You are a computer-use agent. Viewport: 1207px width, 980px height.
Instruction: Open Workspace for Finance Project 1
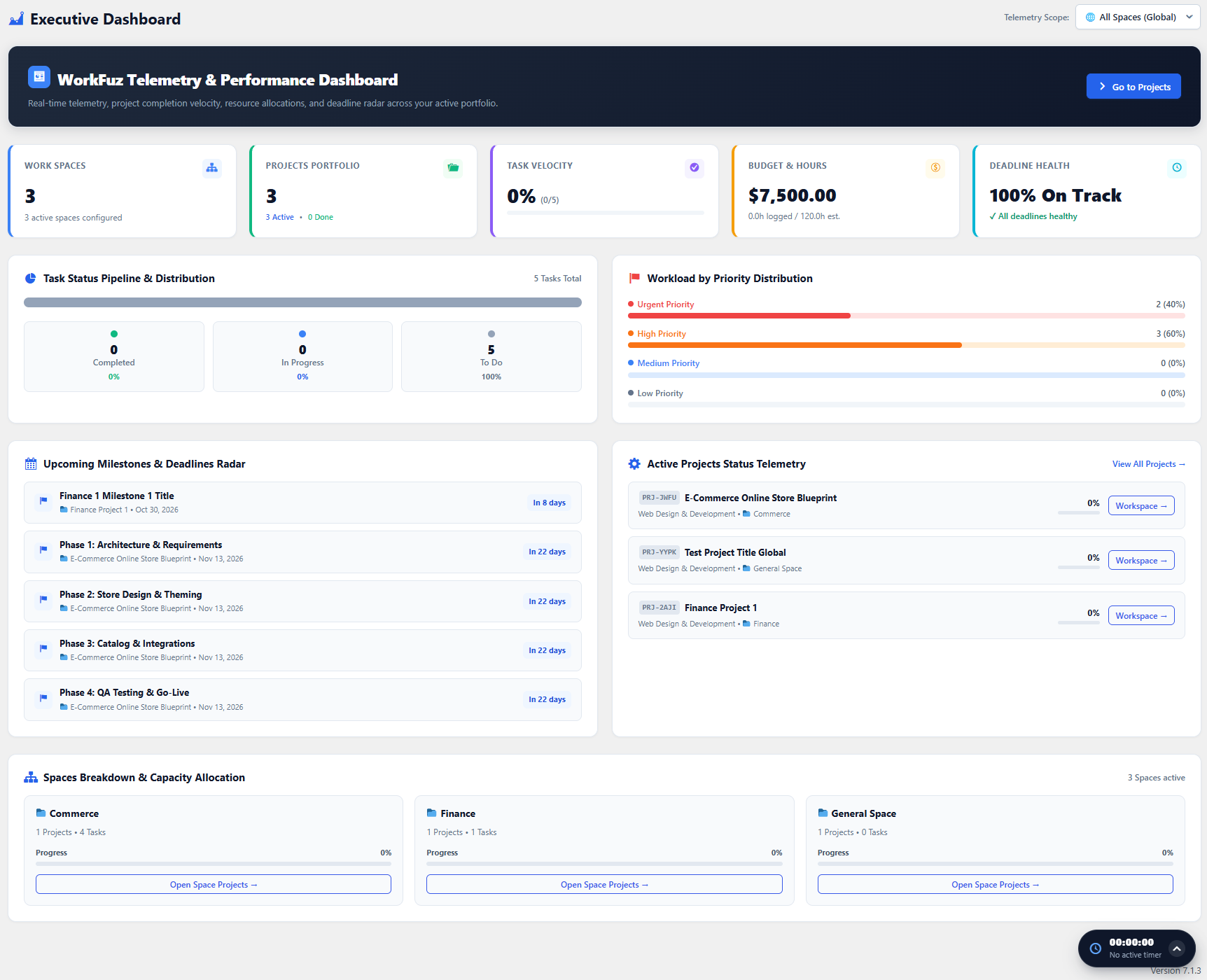pyautogui.click(x=1141, y=616)
